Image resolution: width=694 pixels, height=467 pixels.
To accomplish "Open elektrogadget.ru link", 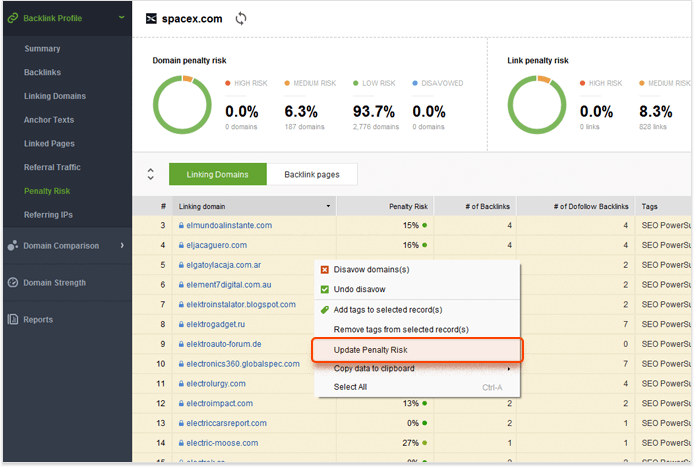I will pyautogui.click(x=216, y=324).
